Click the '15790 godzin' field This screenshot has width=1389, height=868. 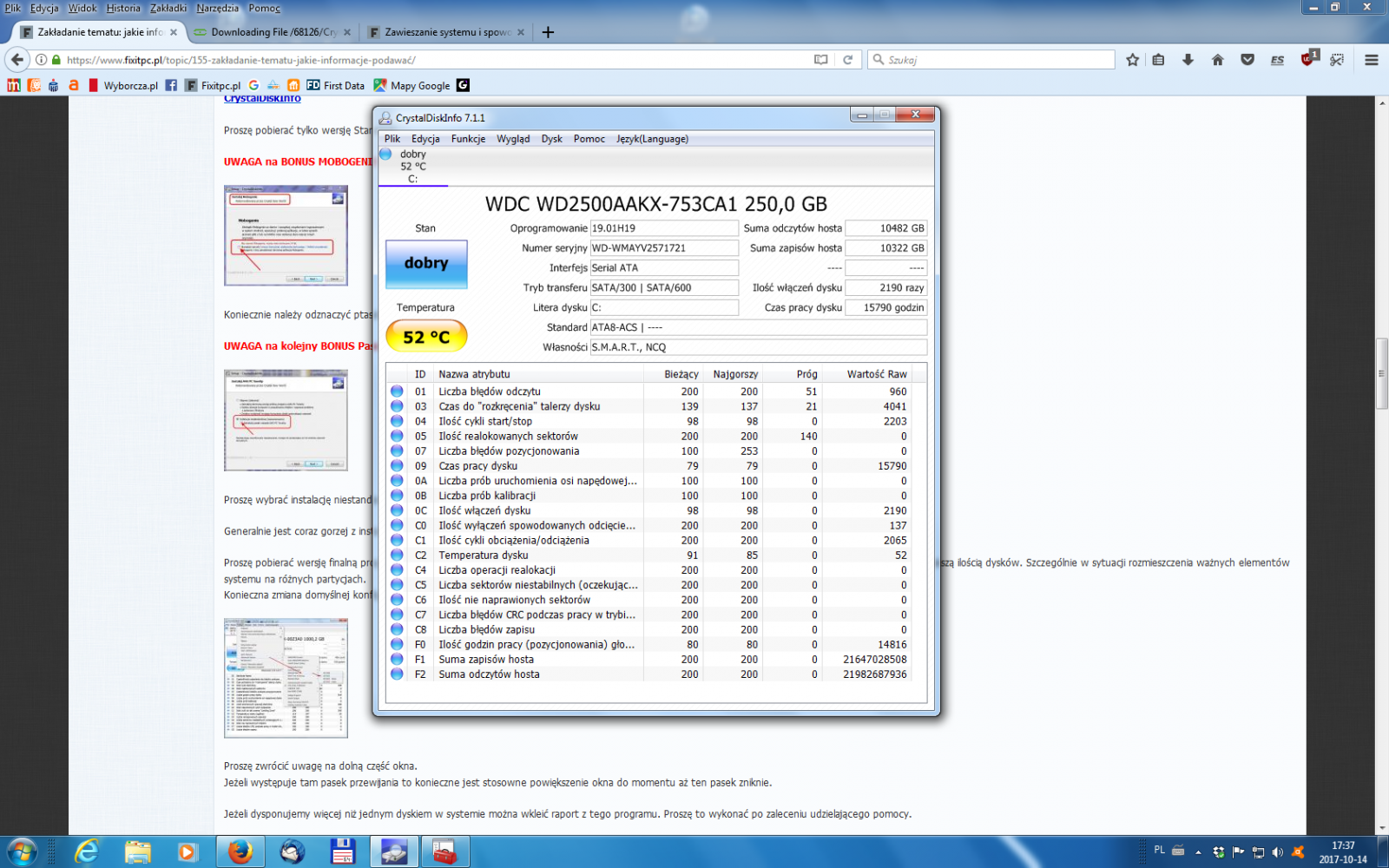[886, 307]
